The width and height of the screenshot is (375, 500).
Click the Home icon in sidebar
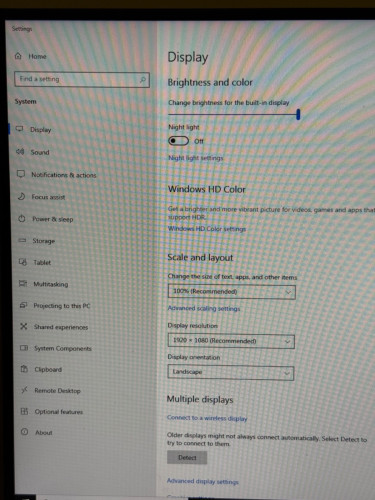18,56
